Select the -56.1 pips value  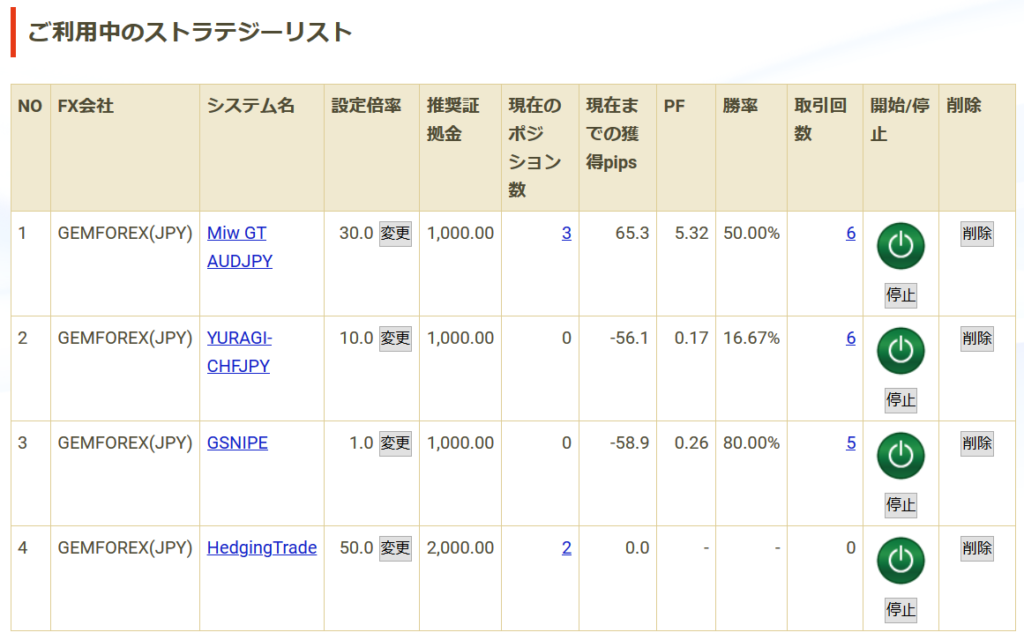(x=629, y=338)
